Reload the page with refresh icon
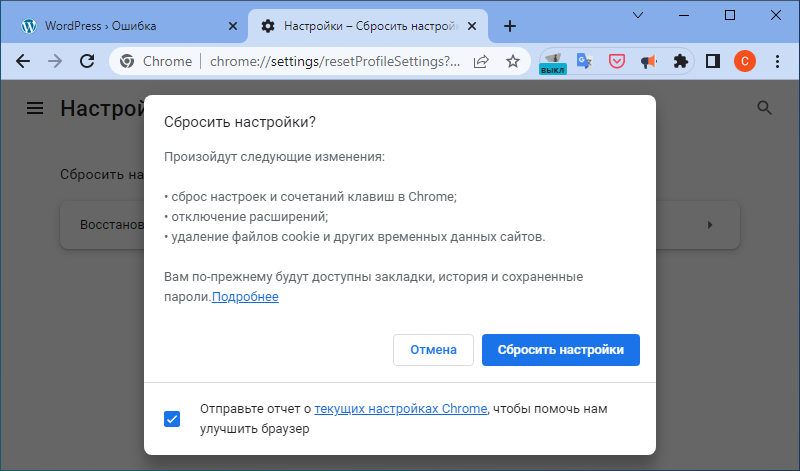 pyautogui.click(x=87, y=61)
